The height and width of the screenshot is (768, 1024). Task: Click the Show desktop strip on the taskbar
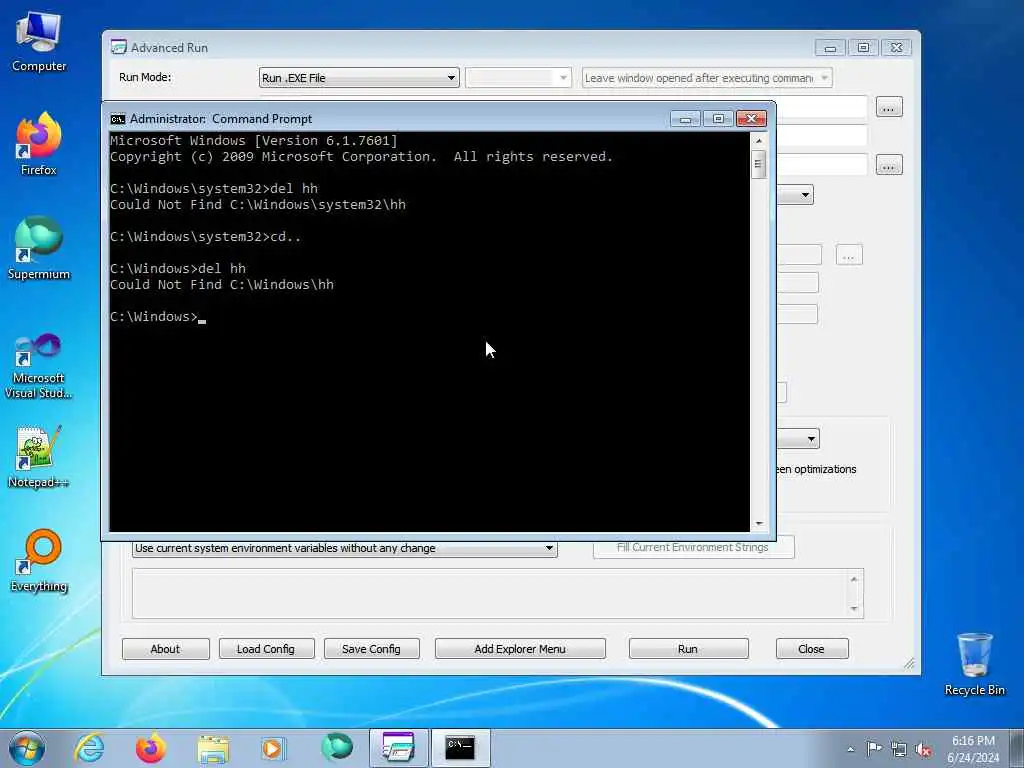[1017, 748]
